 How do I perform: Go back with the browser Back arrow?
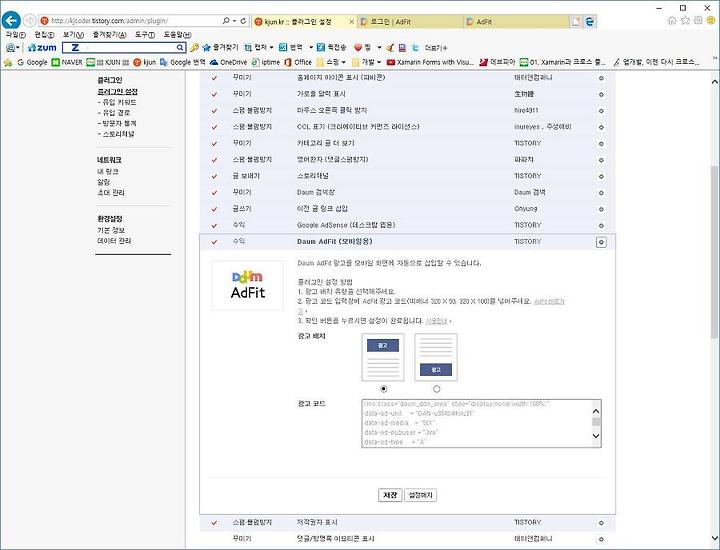coord(11,21)
